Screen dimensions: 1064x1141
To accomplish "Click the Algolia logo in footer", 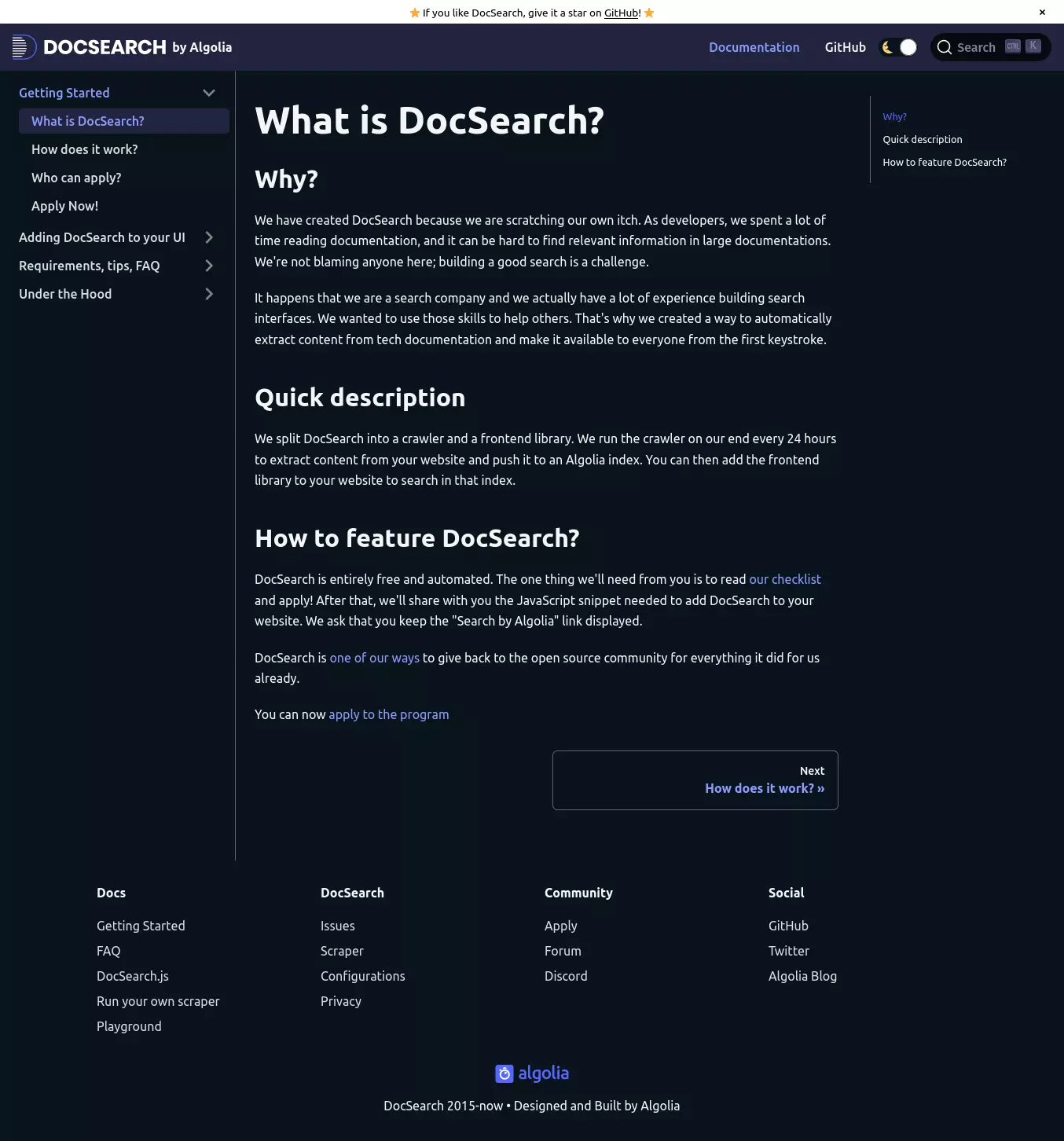I will [x=532, y=1073].
